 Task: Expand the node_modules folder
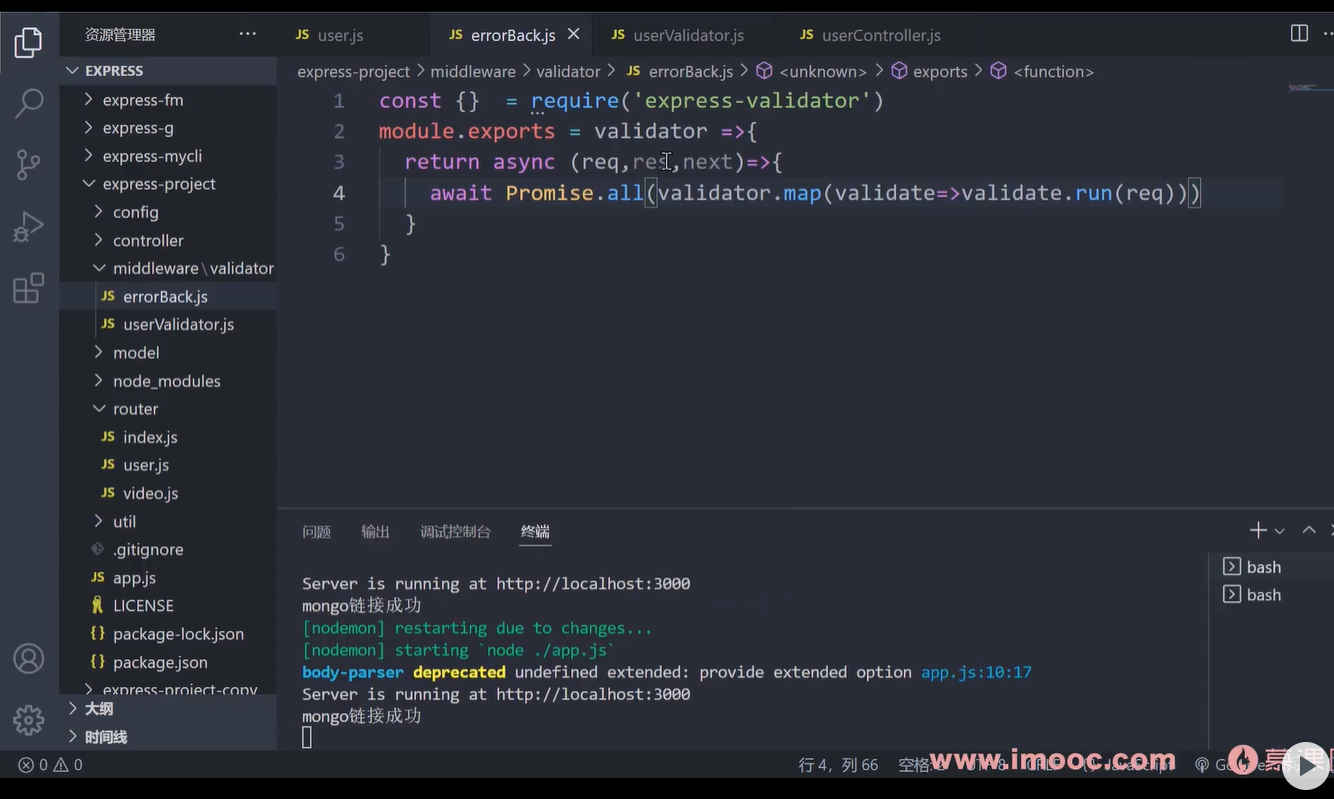coord(168,381)
